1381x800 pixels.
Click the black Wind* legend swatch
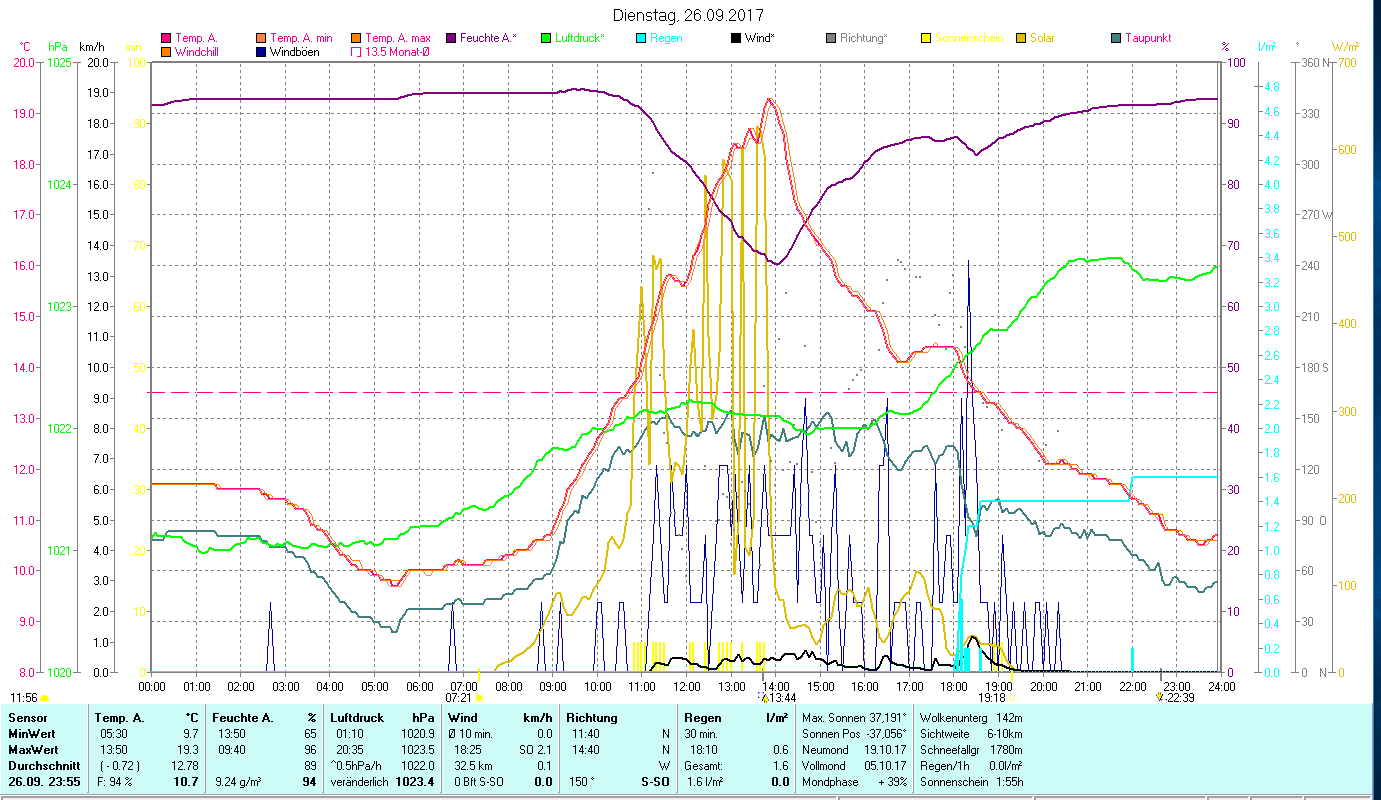(736, 39)
